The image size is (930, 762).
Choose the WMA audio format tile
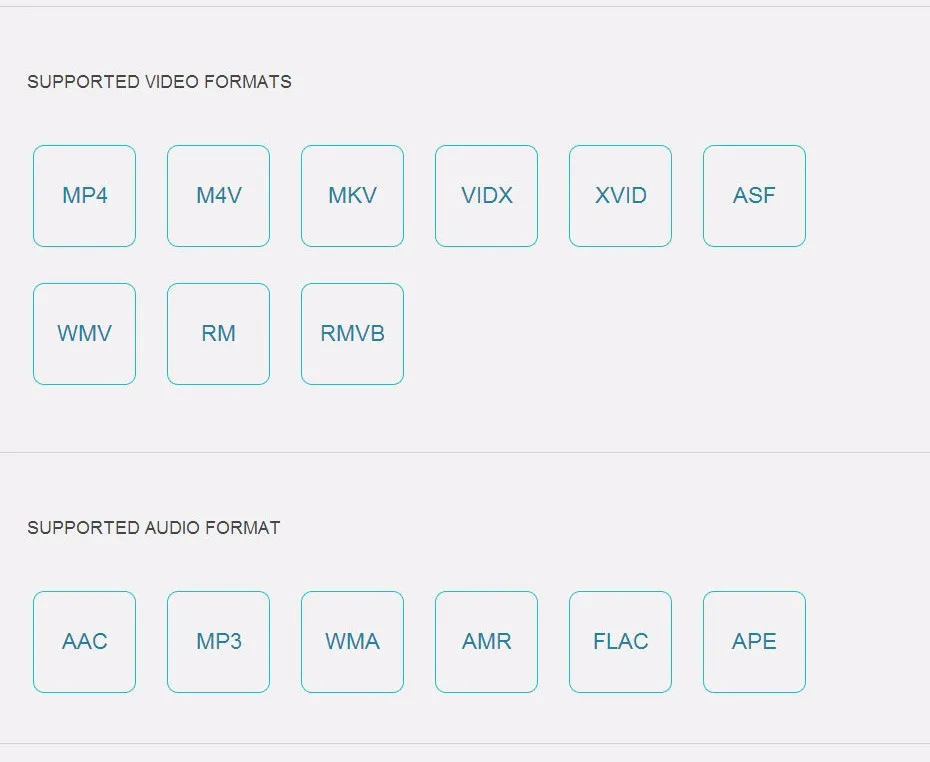[x=352, y=642]
